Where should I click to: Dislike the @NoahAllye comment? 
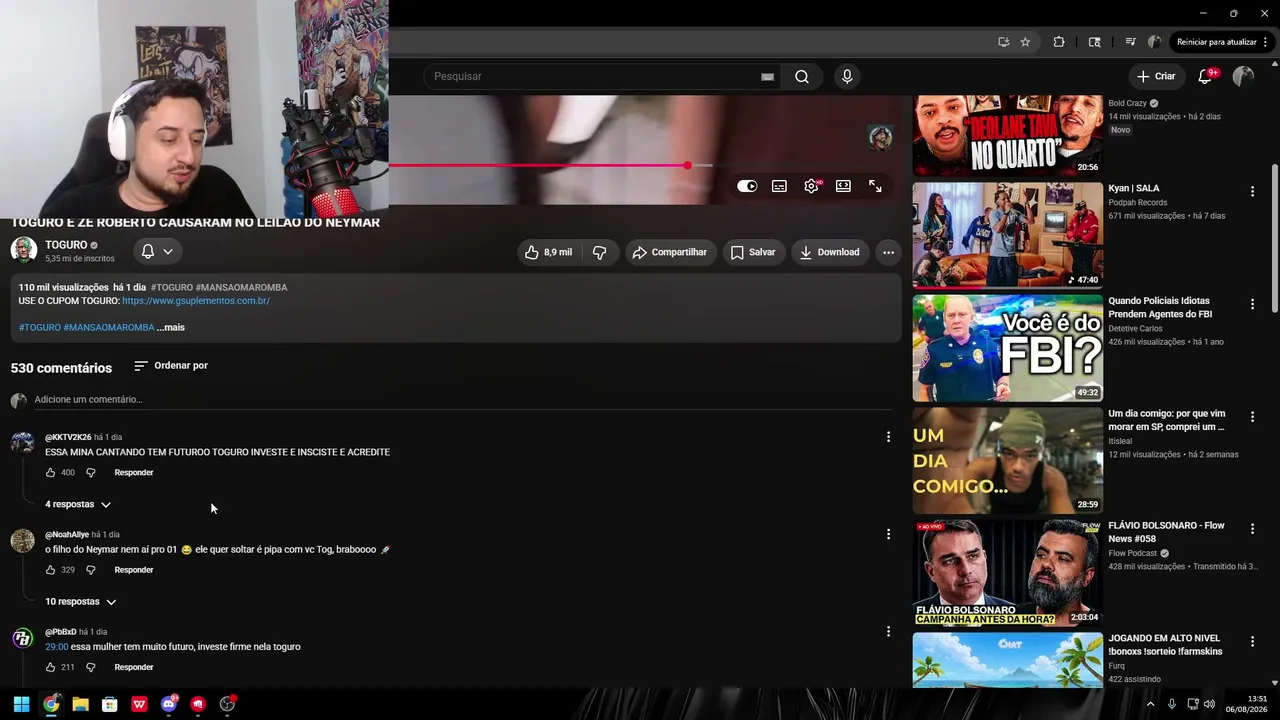tap(90, 570)
